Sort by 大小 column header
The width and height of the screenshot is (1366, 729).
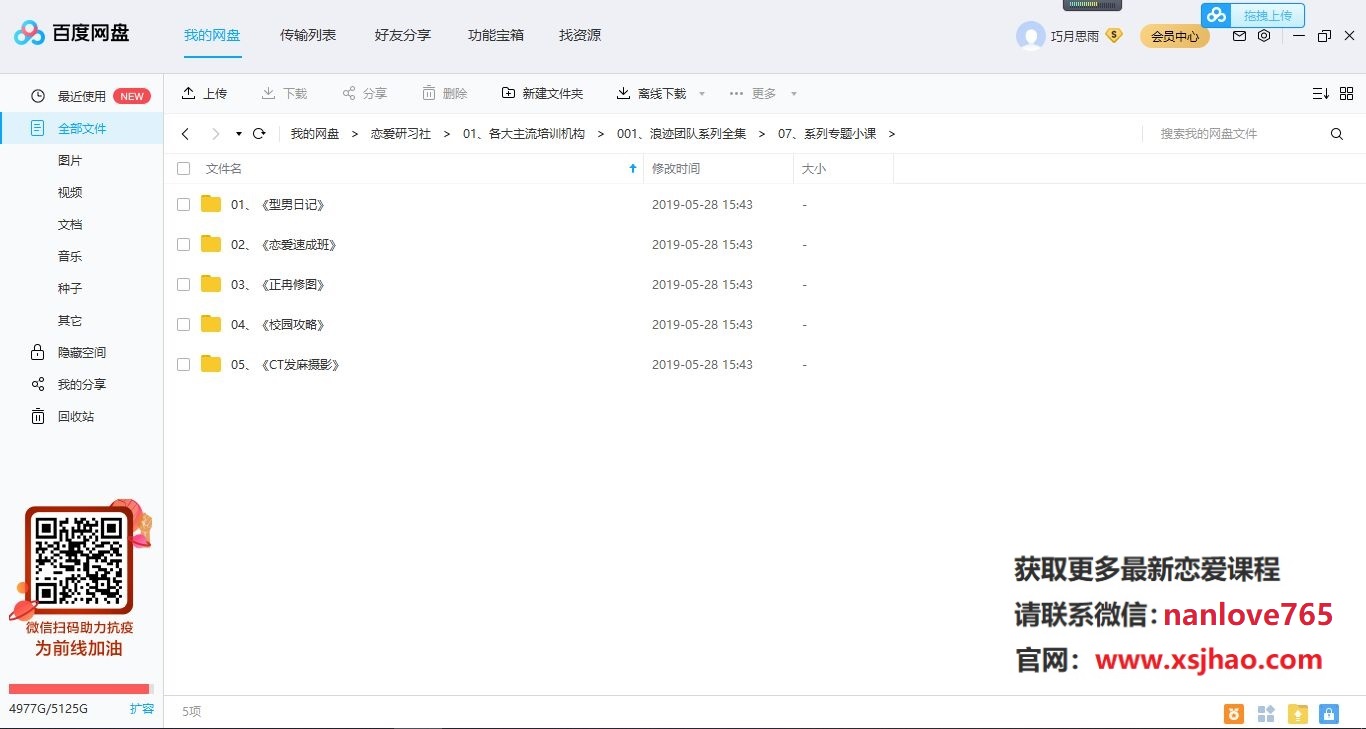(814, 169)
